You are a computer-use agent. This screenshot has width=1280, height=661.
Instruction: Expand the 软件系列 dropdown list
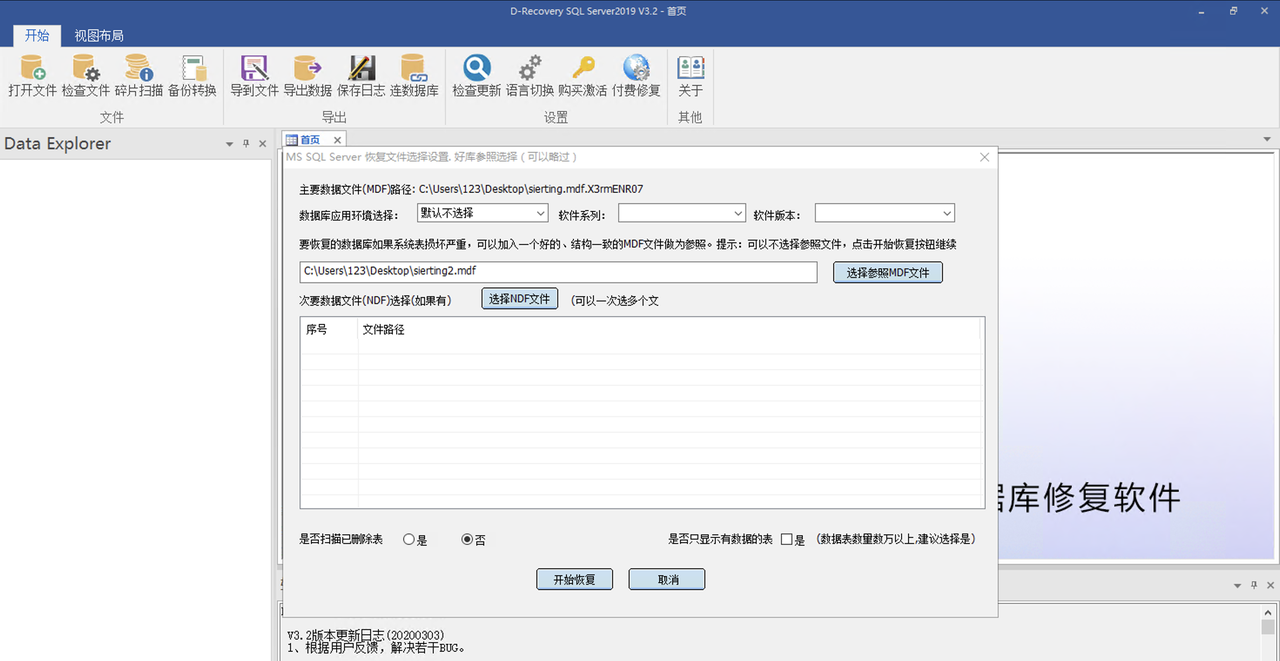[737, 213]
